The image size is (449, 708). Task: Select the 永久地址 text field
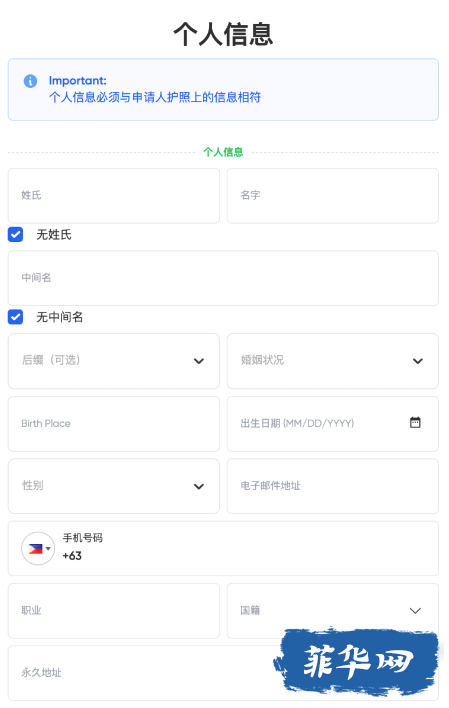tap(223, 673)
